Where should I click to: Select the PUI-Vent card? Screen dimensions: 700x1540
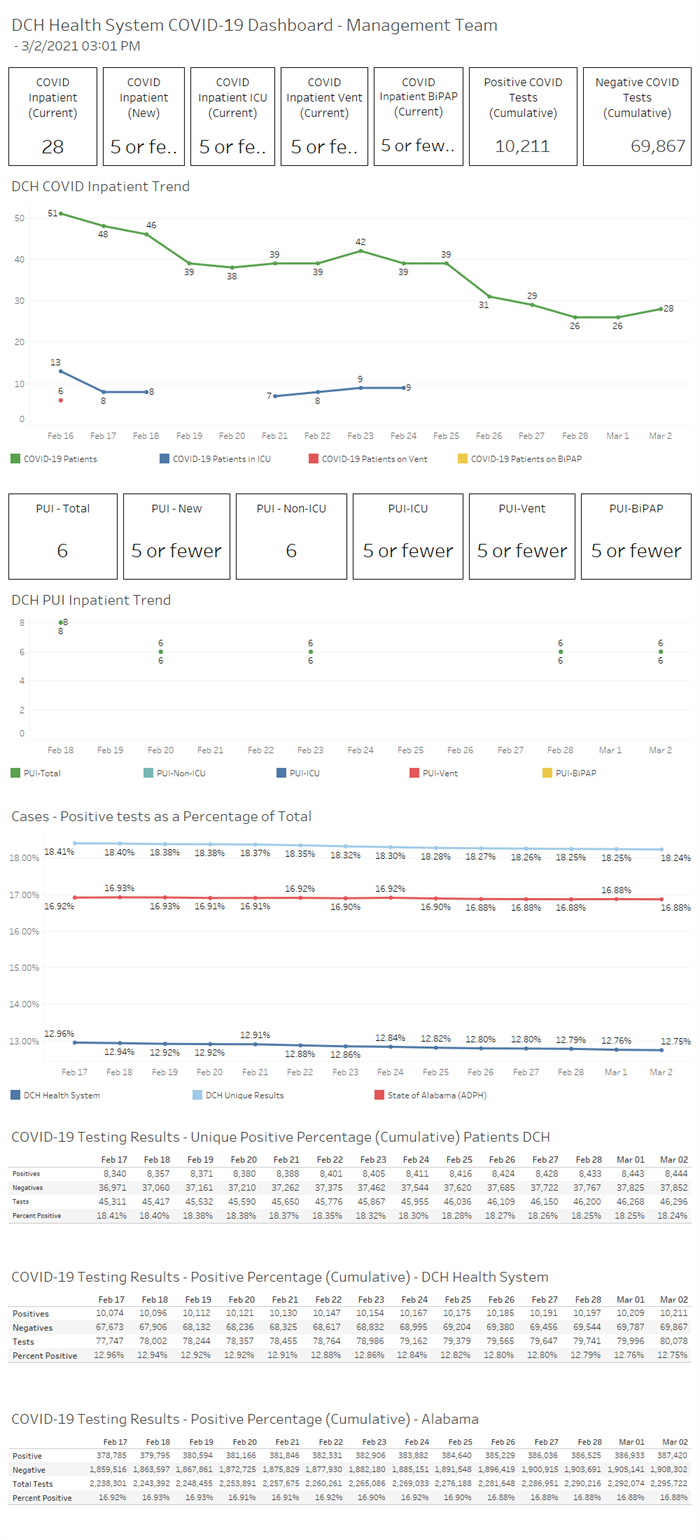point(521,535)
